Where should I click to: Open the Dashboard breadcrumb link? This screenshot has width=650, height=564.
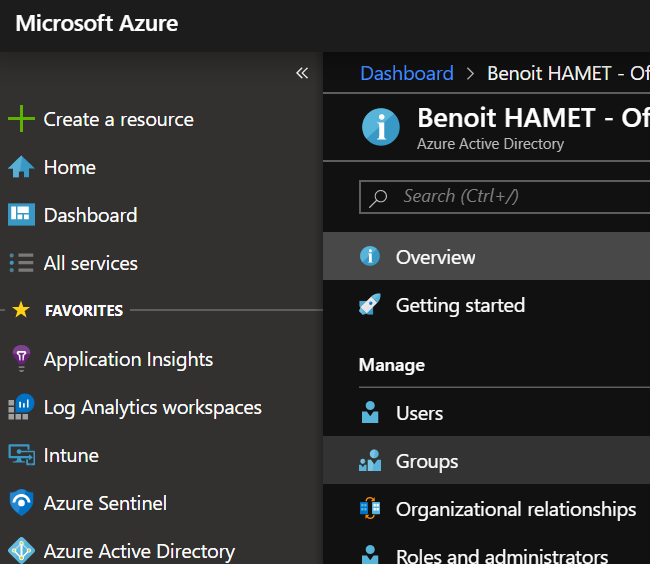point(406,73)
